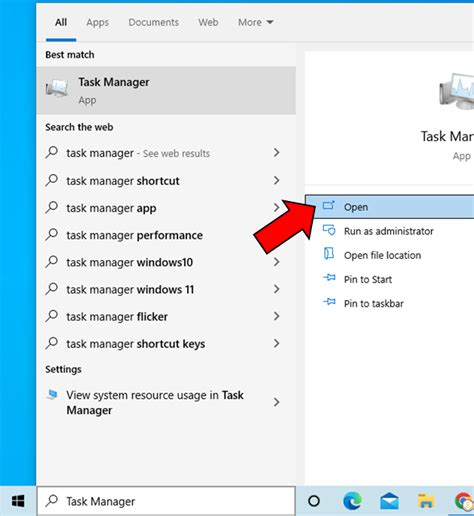Image resolution: width=474 pixels, height=516 pixels.
Task: Click the magnifier icon beside 'task manager shortcut'
Action: pyautogui.click(x=52, y=180)
